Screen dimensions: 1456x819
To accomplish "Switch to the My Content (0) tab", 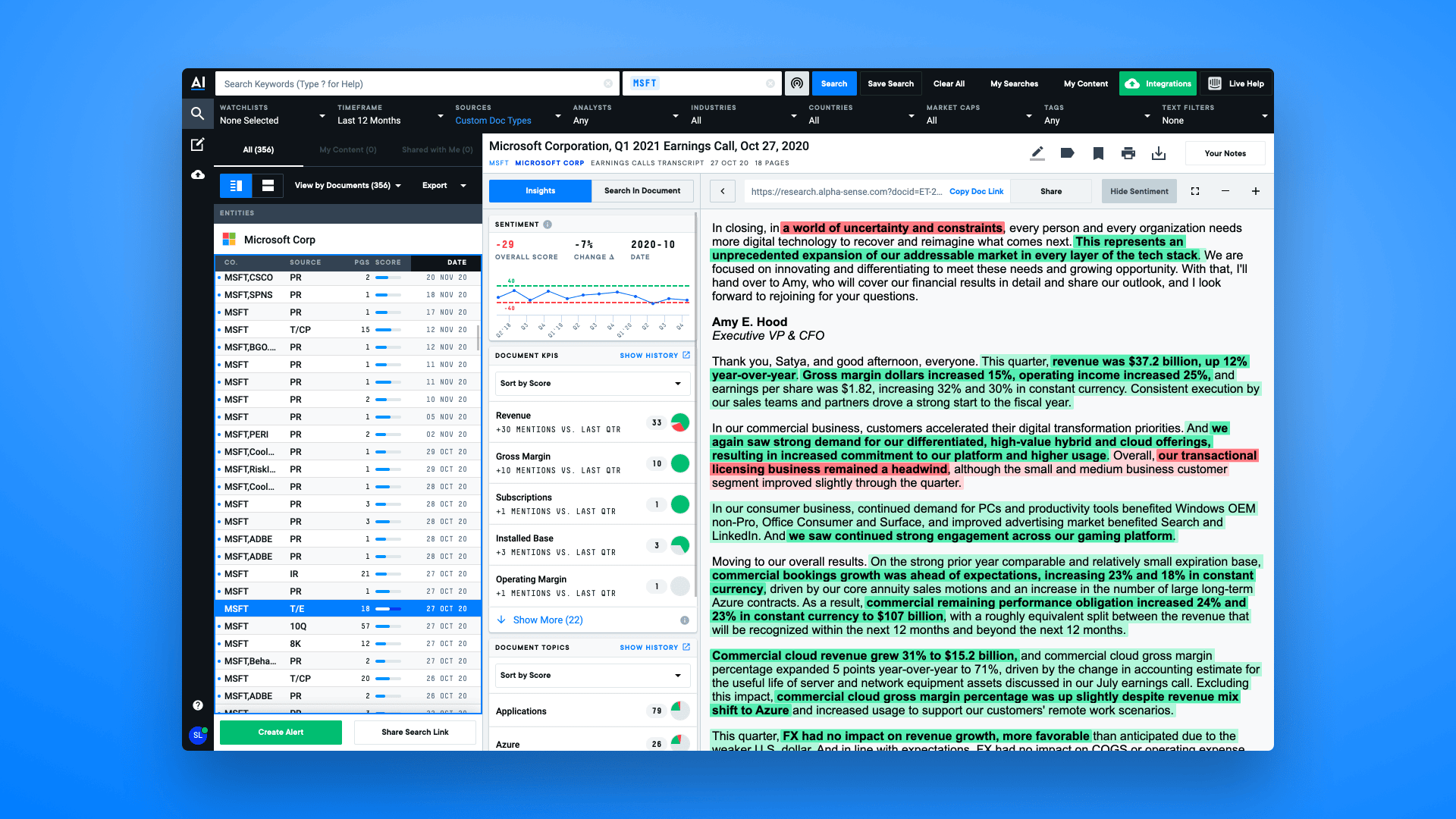I will tap(348, 149).
